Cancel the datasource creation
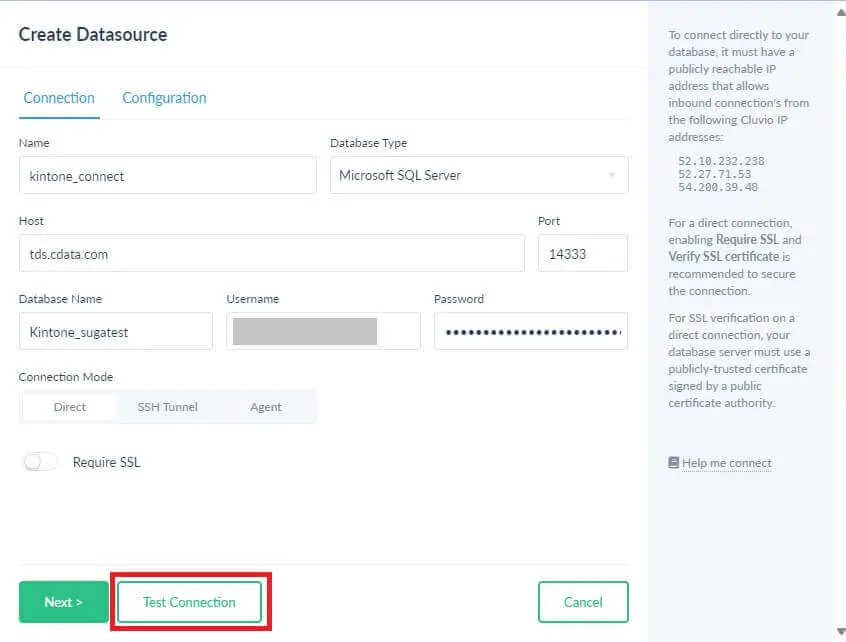The height and width of the screenshot is (642, 846). click(583, 602)
